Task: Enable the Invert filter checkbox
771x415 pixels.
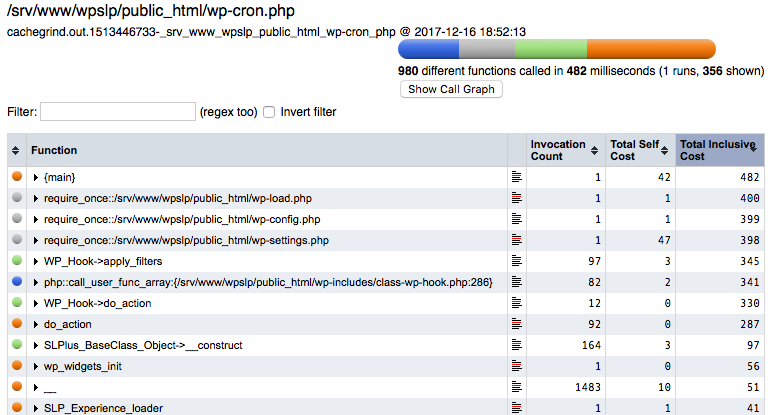Action: [x=269, y=112]
